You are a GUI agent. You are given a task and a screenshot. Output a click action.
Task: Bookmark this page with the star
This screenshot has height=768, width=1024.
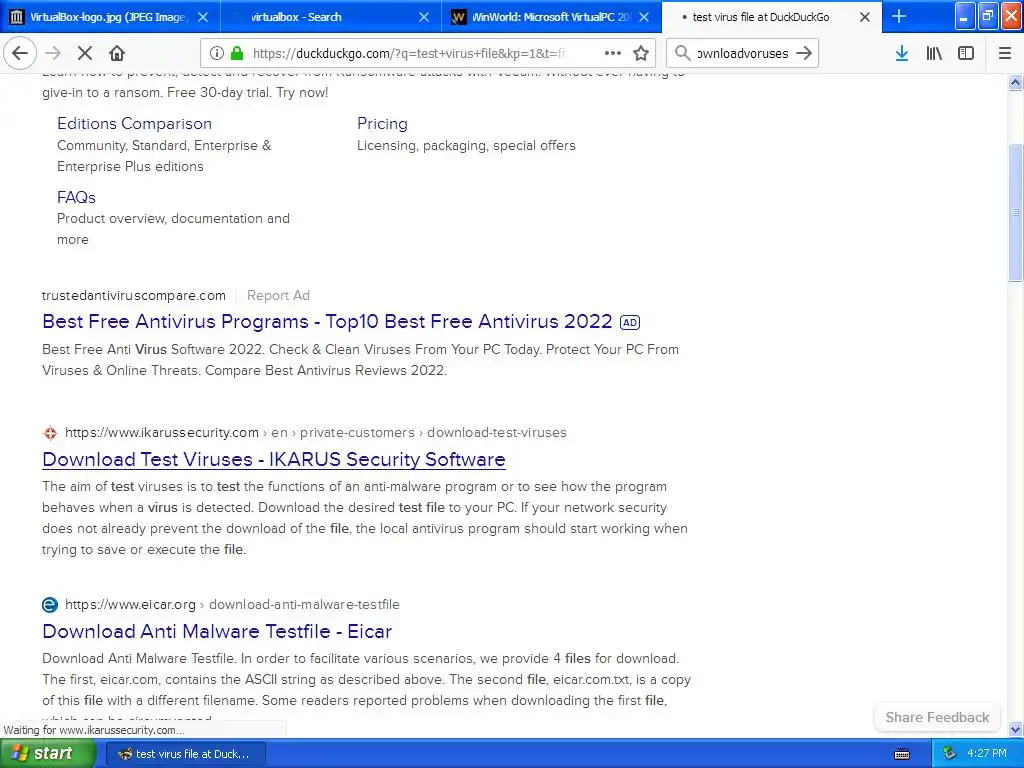[641, 54]
